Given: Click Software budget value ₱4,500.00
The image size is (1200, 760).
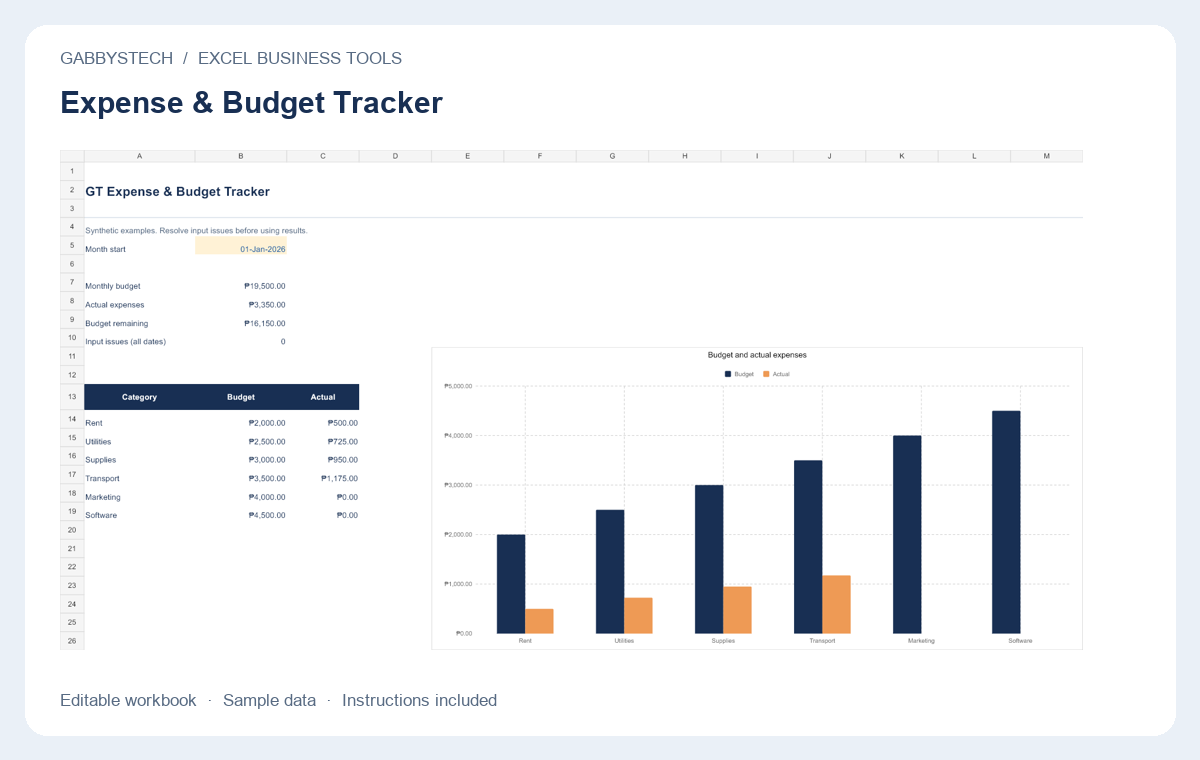Looking at the screenshot, I should [x=267, y=515].
